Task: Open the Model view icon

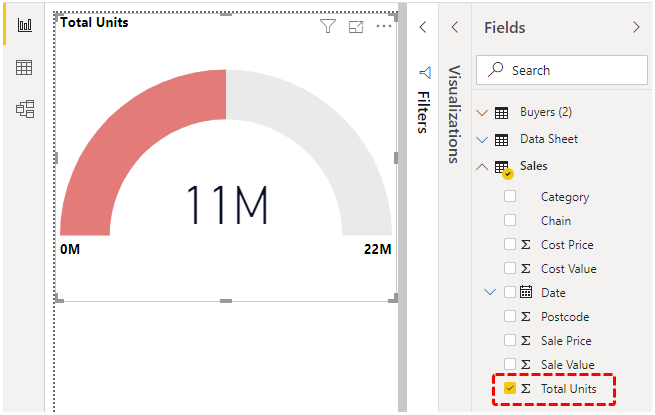Action: click(24, 109)
